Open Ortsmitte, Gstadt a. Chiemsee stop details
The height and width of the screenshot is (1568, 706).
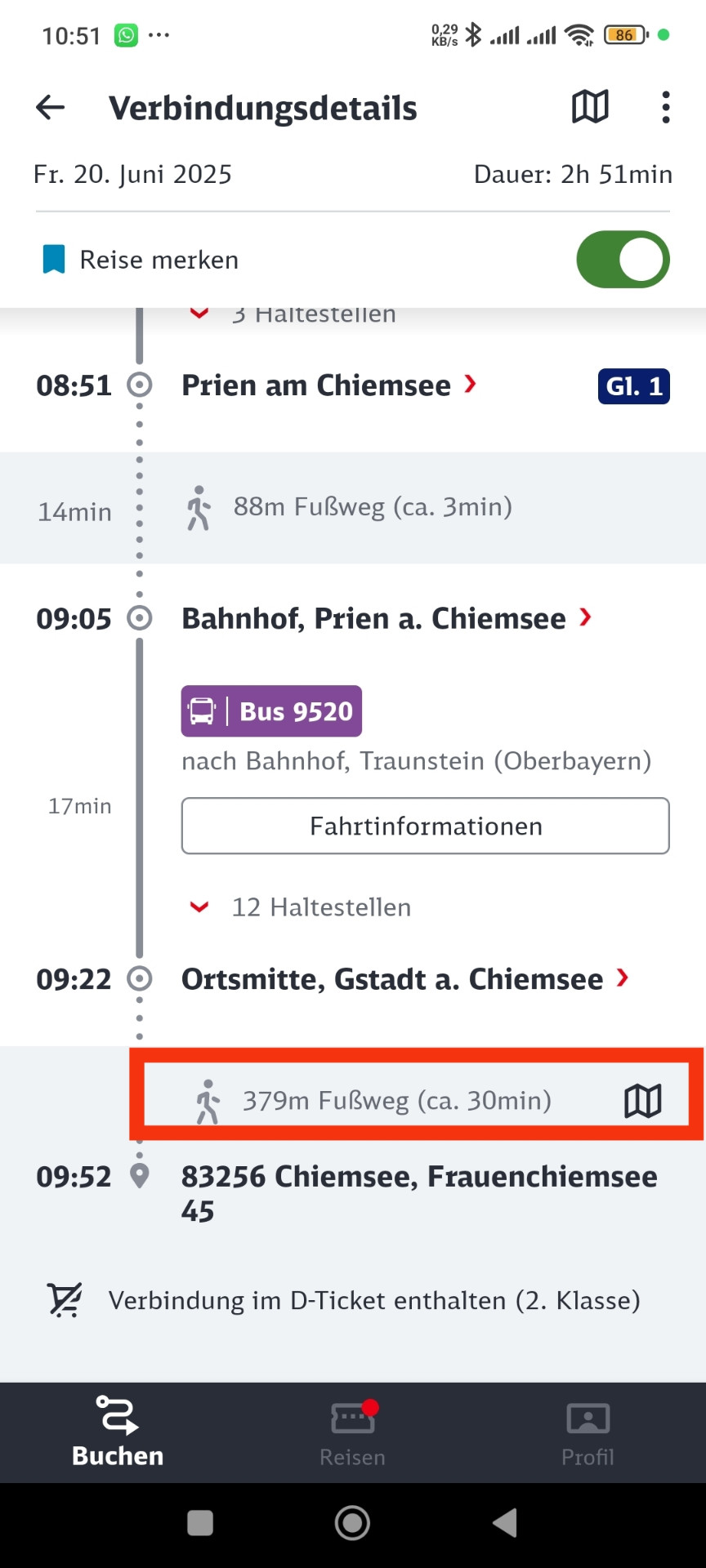click(x=404, y=978)
